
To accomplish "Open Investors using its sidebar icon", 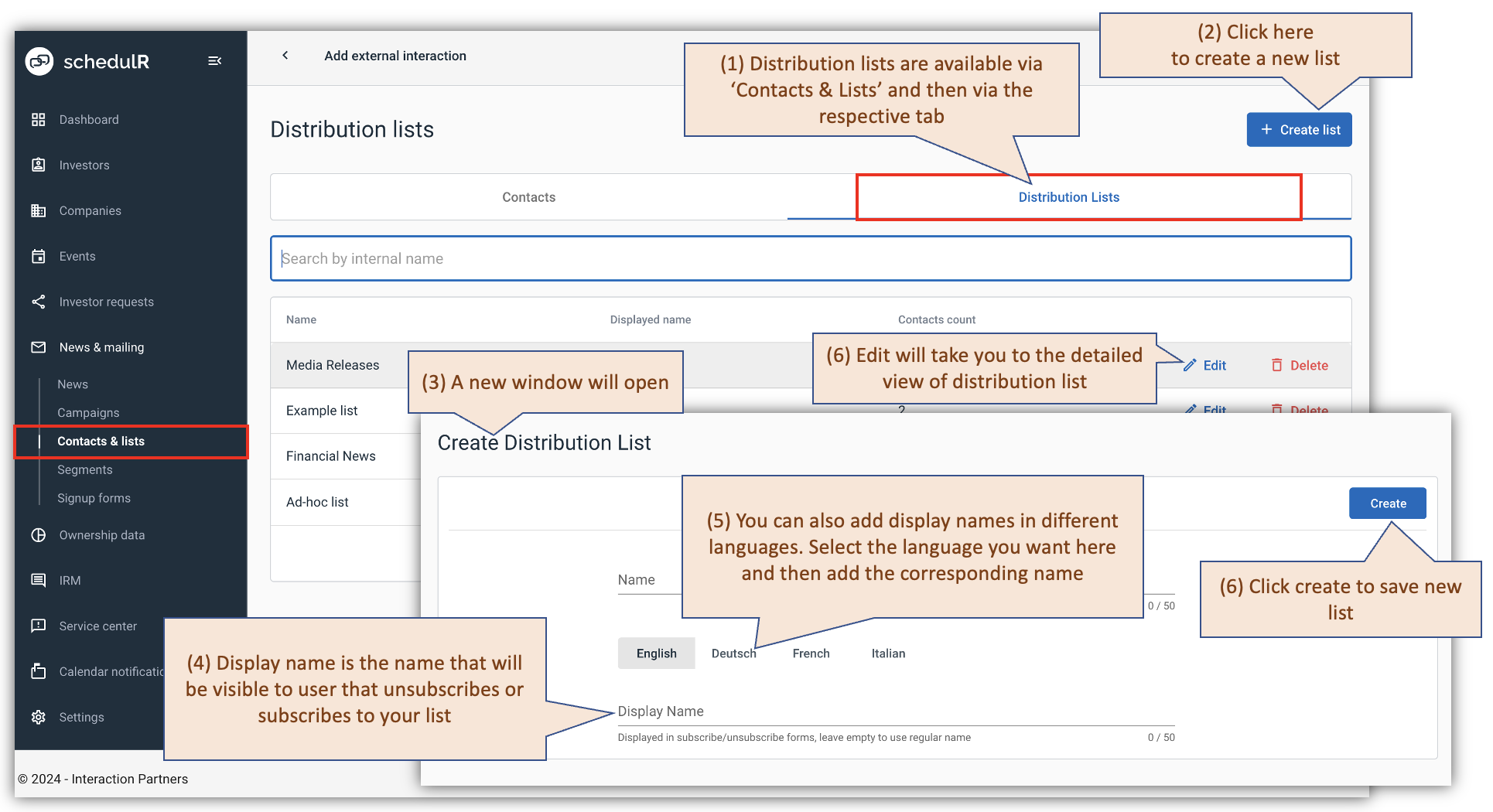I will click(x=39, y=165).
